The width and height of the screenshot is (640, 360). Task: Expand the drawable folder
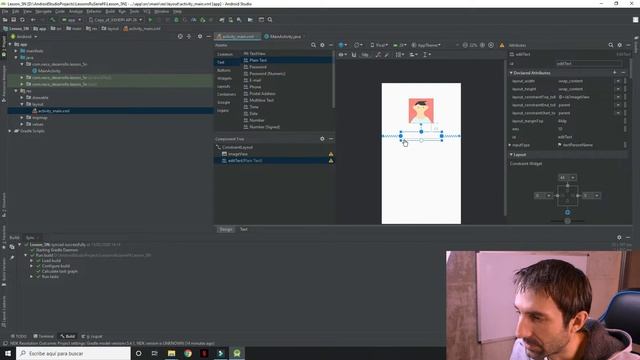(x=22, y=98)
